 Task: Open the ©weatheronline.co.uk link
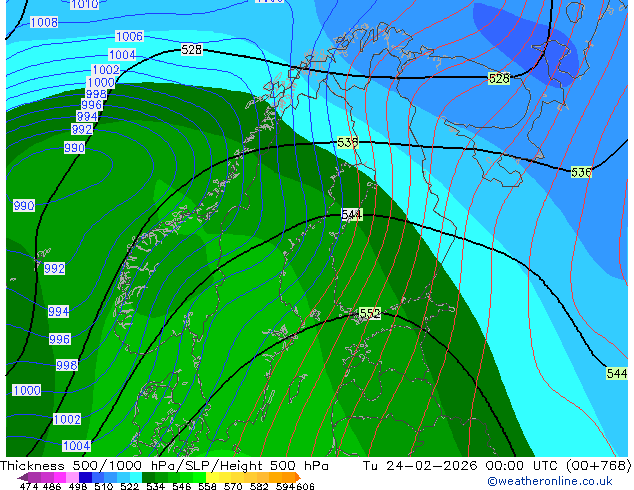point(550,481)
